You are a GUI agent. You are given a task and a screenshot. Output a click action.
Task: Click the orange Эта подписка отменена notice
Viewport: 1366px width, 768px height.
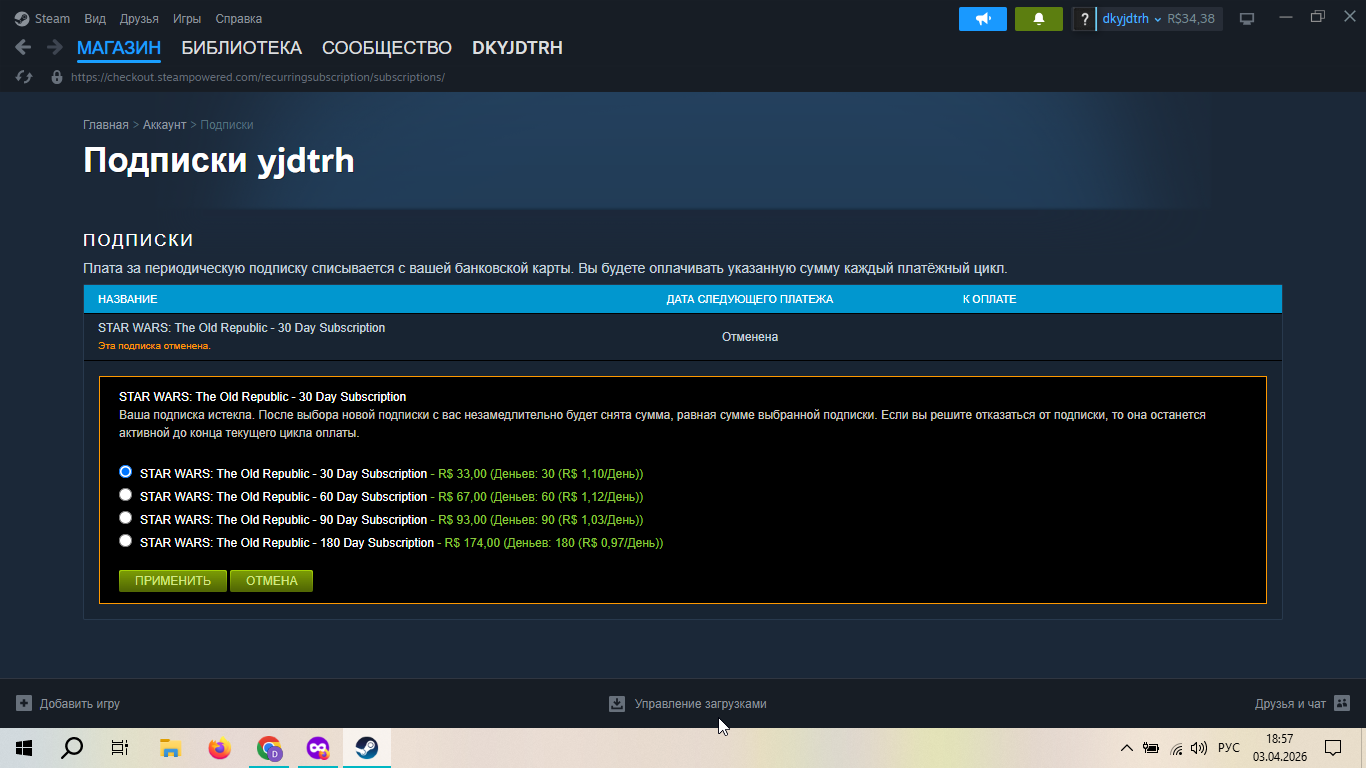click(154, 346)
